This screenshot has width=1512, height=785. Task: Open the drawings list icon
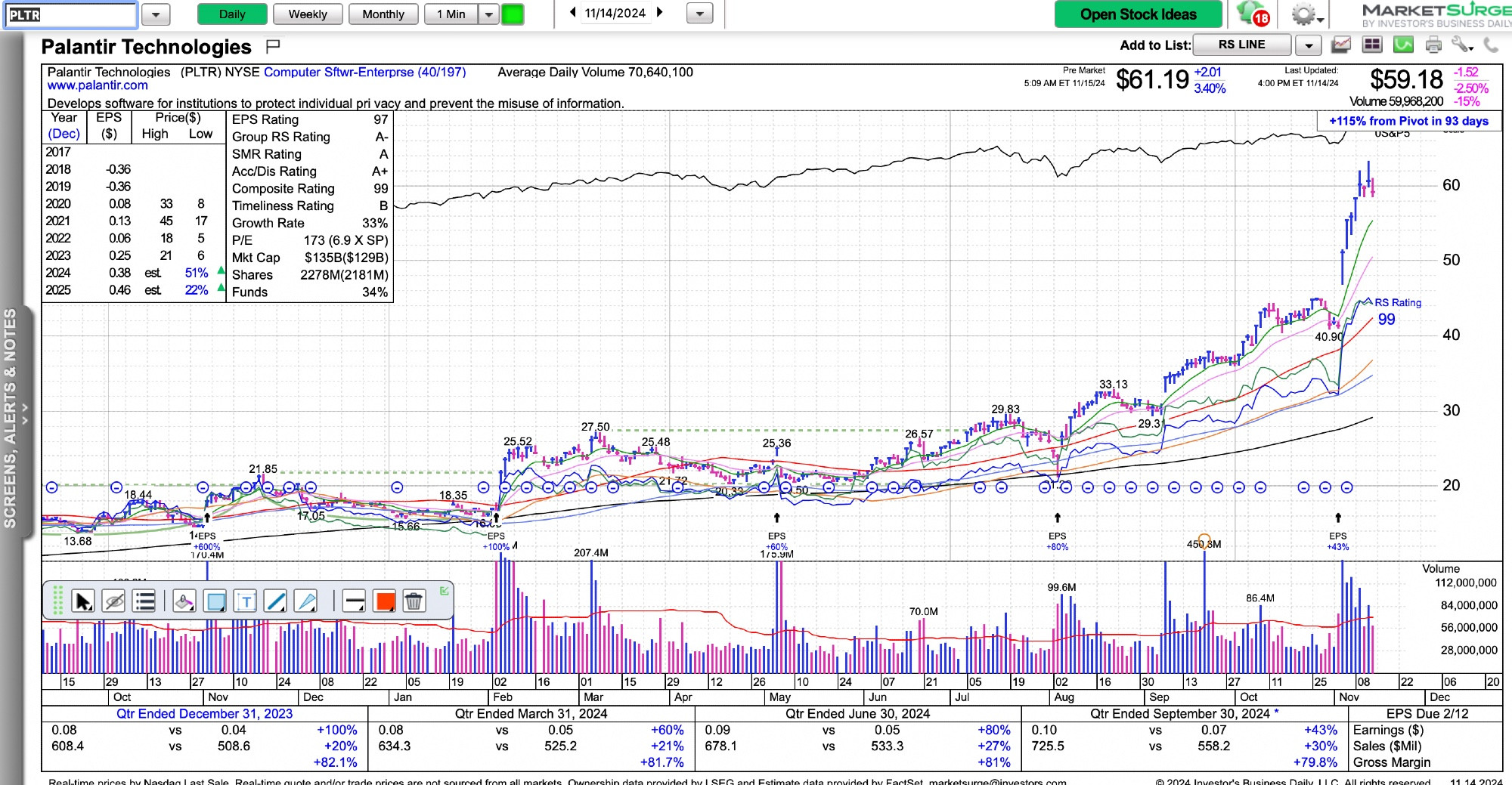click(x=144, y=601)
